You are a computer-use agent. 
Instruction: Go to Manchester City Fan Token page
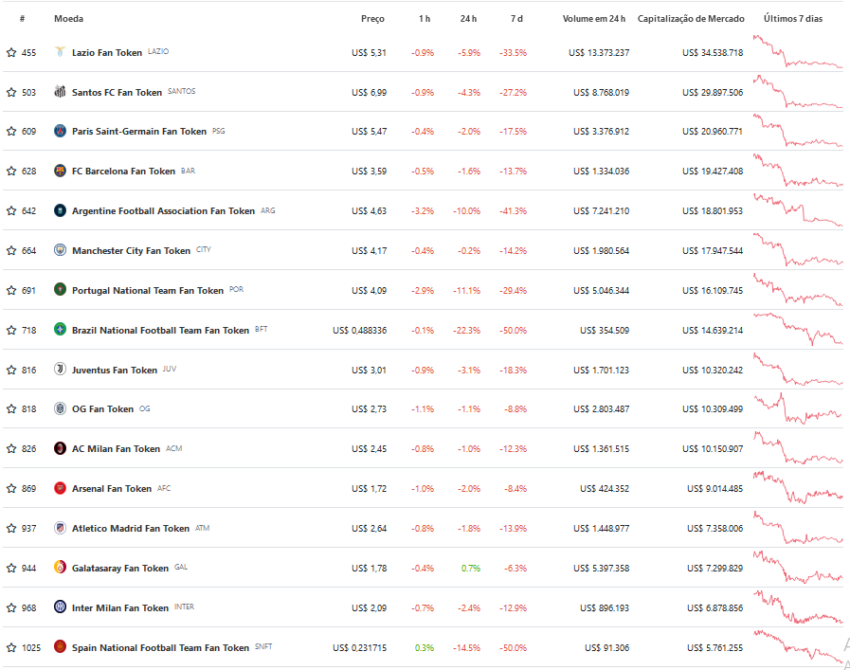click(131, 250)
